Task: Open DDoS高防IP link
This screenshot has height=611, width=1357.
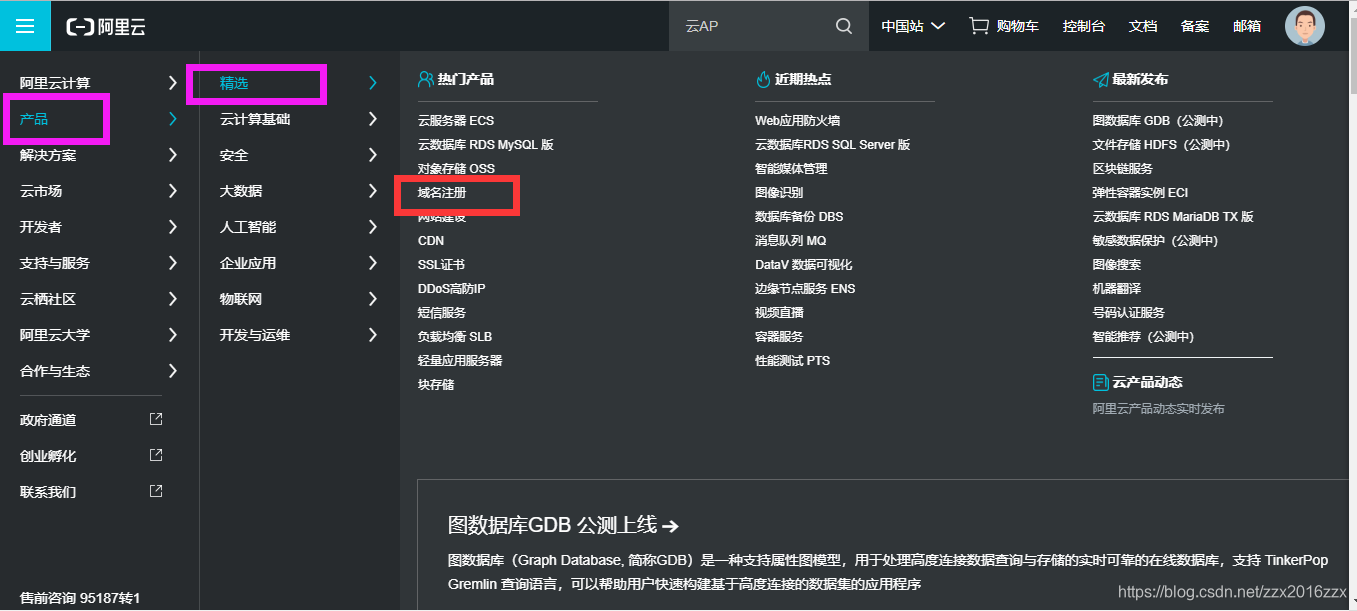Action: (x=451, y=289)
